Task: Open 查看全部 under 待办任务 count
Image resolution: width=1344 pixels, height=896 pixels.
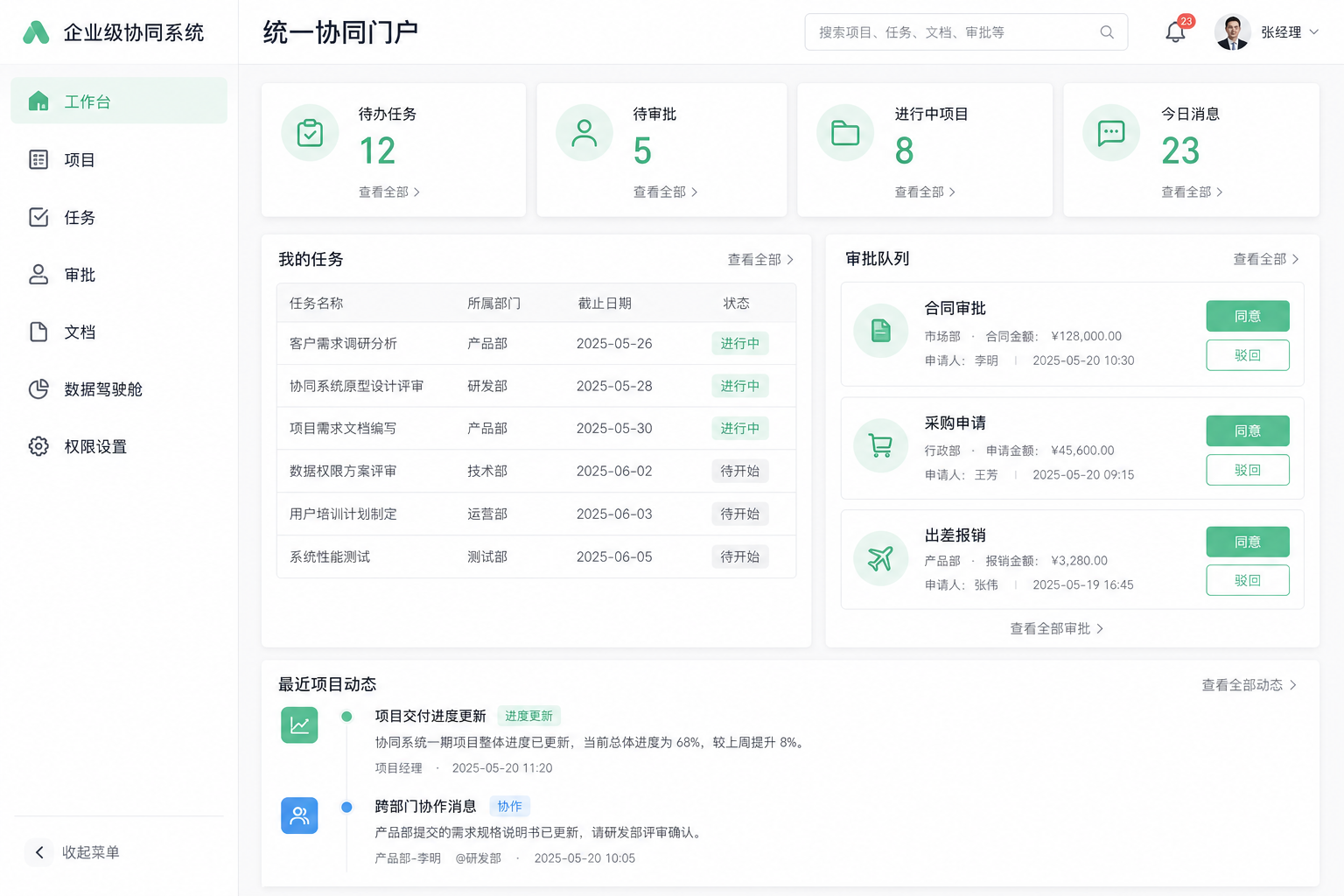Action: pyautogui.click(x=389, y=192)
